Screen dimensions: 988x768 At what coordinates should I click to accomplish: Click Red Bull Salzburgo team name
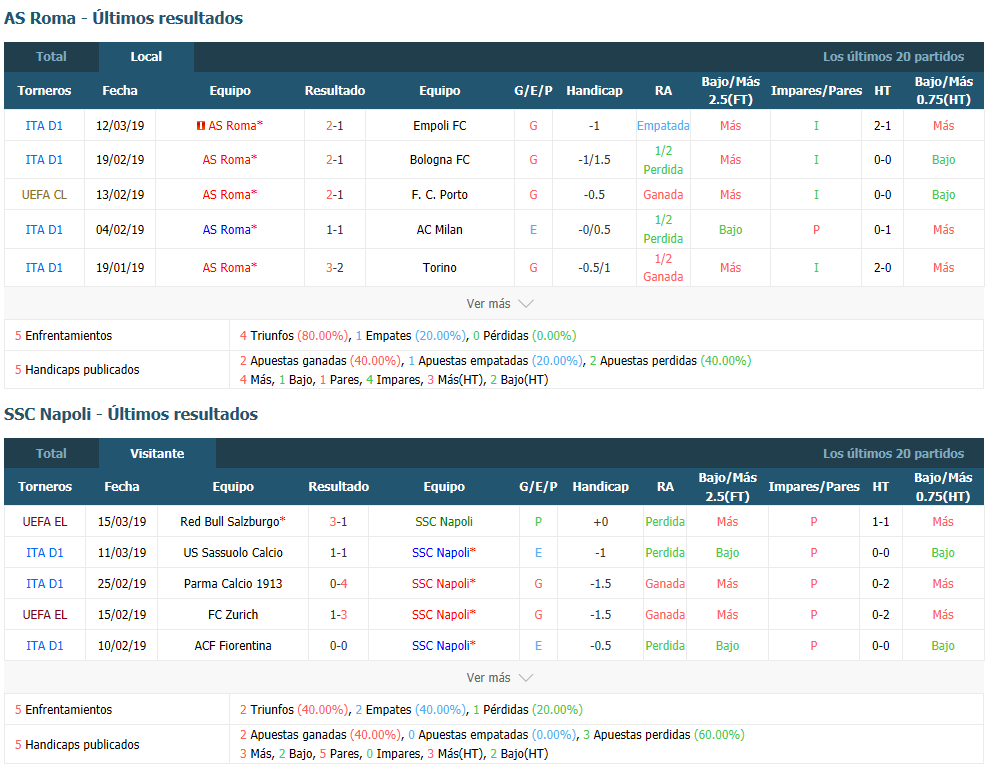(233, 522)
